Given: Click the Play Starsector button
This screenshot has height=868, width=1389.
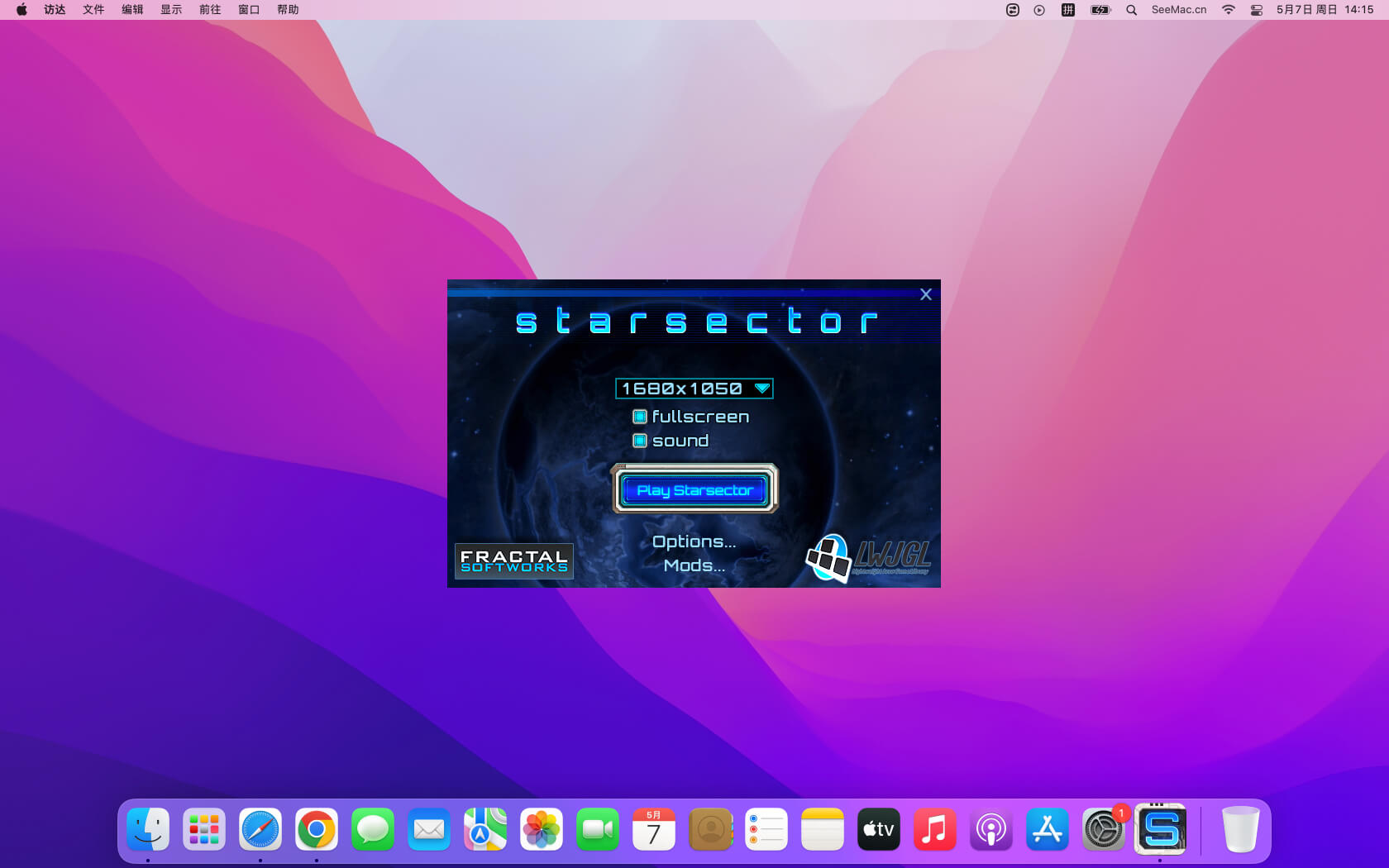Looking at the screenshot, I should point(694,490).
